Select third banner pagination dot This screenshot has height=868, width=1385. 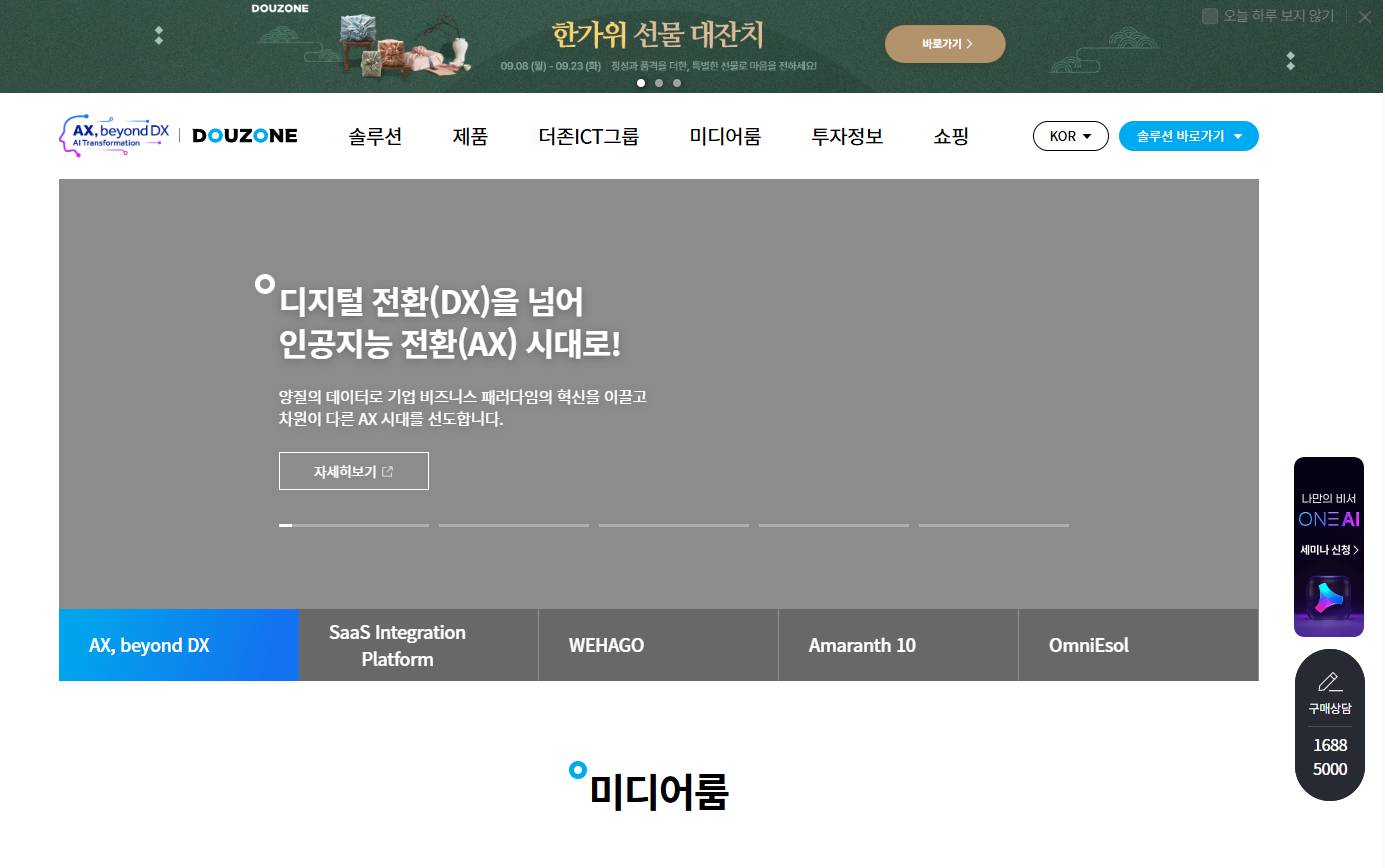pos(677,83)
